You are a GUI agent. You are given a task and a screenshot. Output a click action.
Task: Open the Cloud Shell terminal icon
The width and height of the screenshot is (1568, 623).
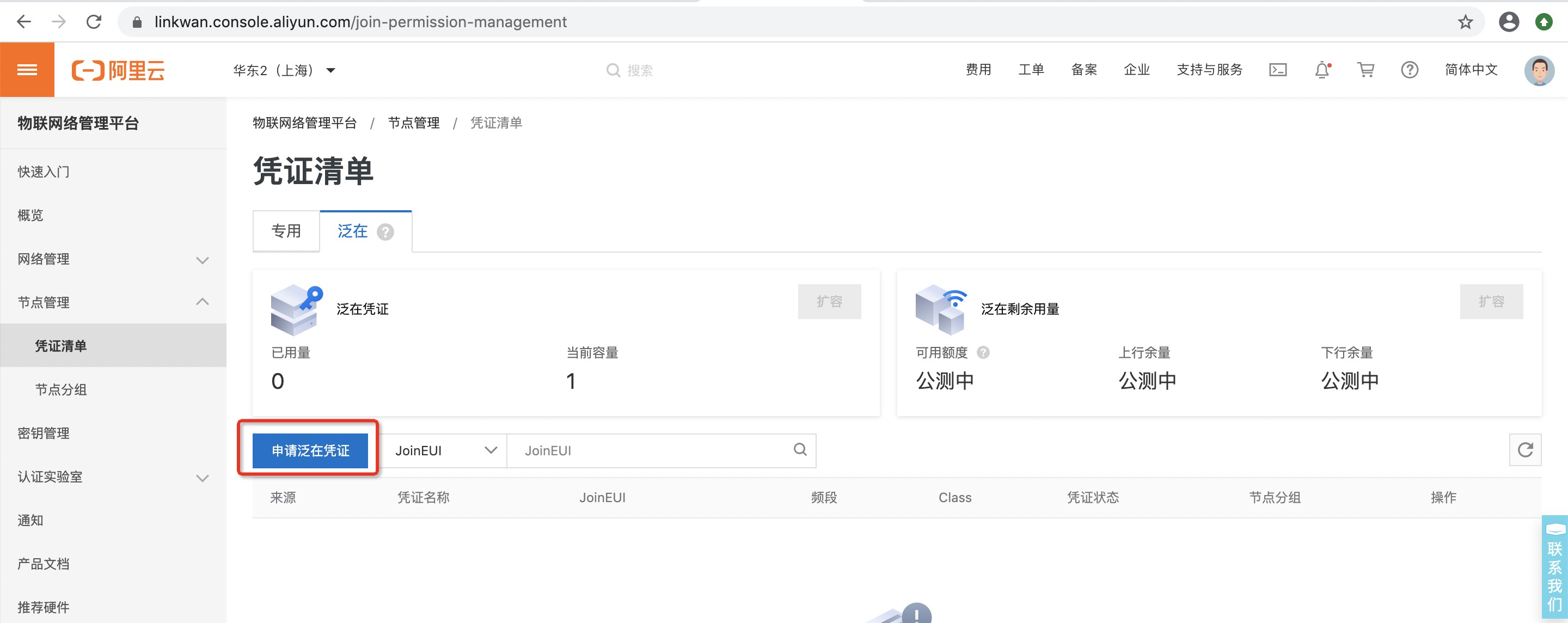[x=1278, y=70]
